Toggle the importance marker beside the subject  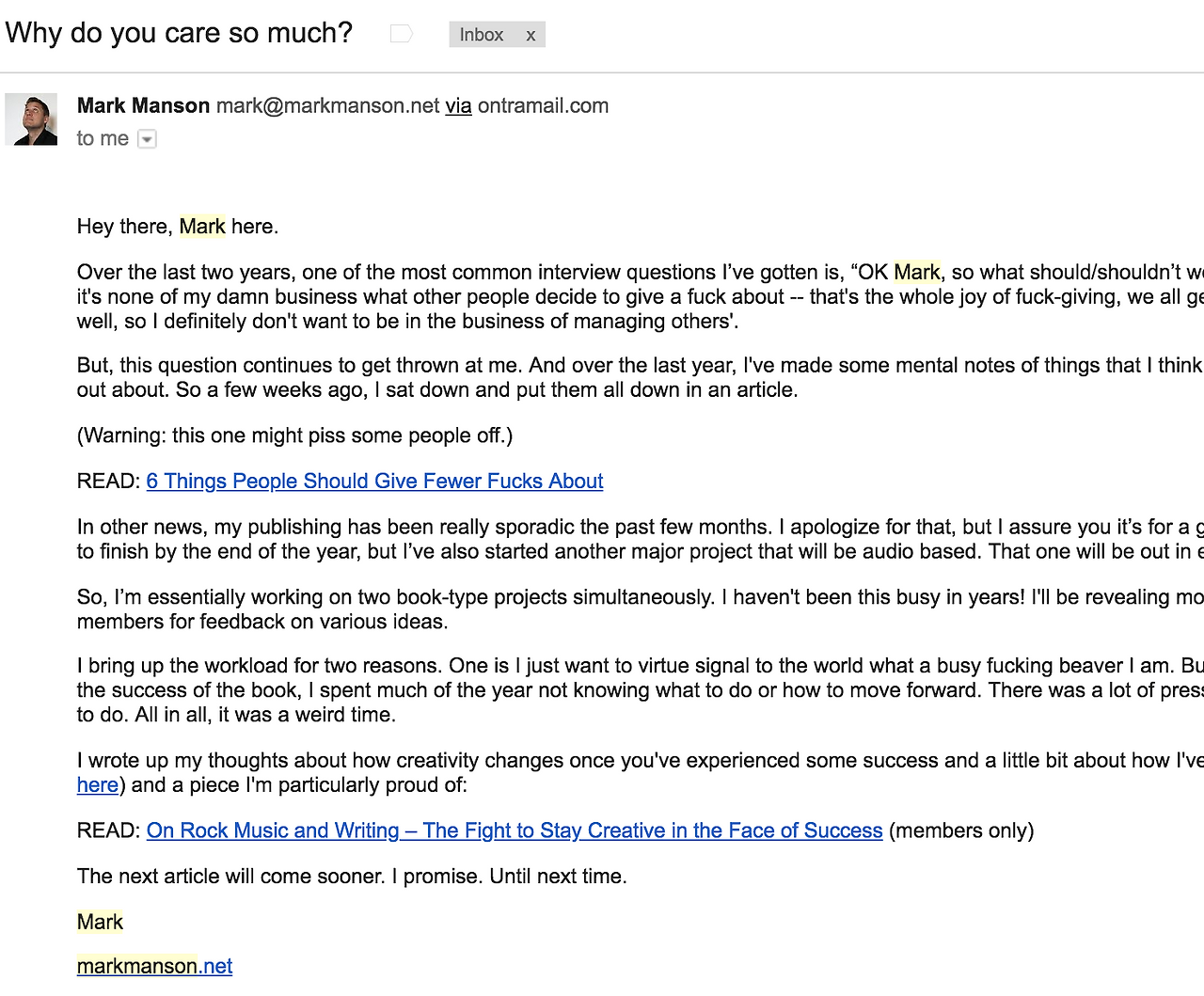pyautogui.click(x=402, y=34)
